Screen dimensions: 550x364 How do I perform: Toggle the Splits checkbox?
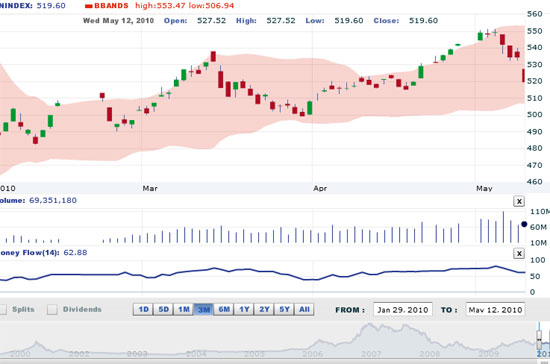click(3, 309)
